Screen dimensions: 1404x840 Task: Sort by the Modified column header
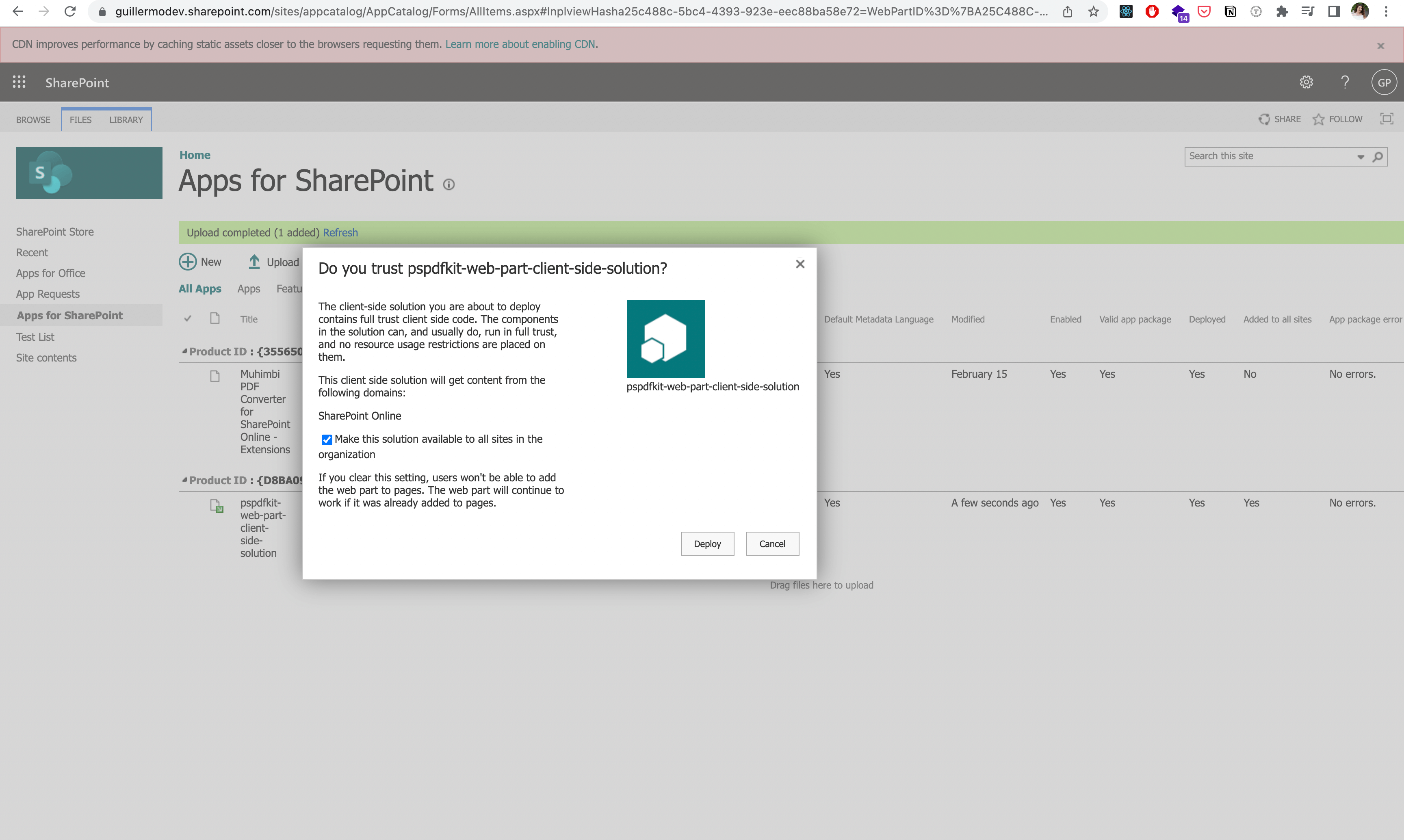[x=968, y=319]
